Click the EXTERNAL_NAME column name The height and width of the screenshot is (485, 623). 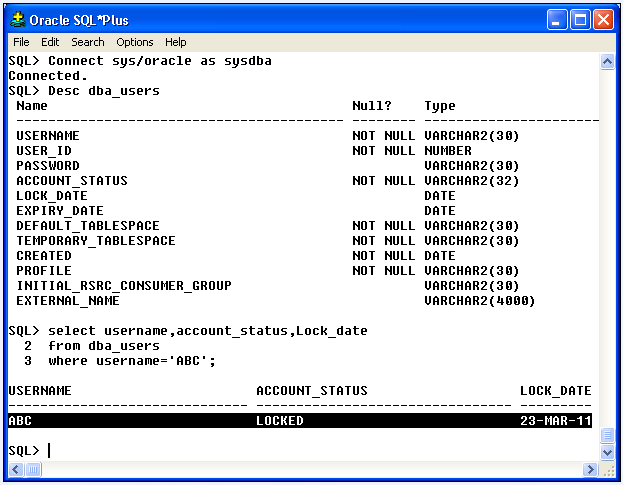click(68, 301)
